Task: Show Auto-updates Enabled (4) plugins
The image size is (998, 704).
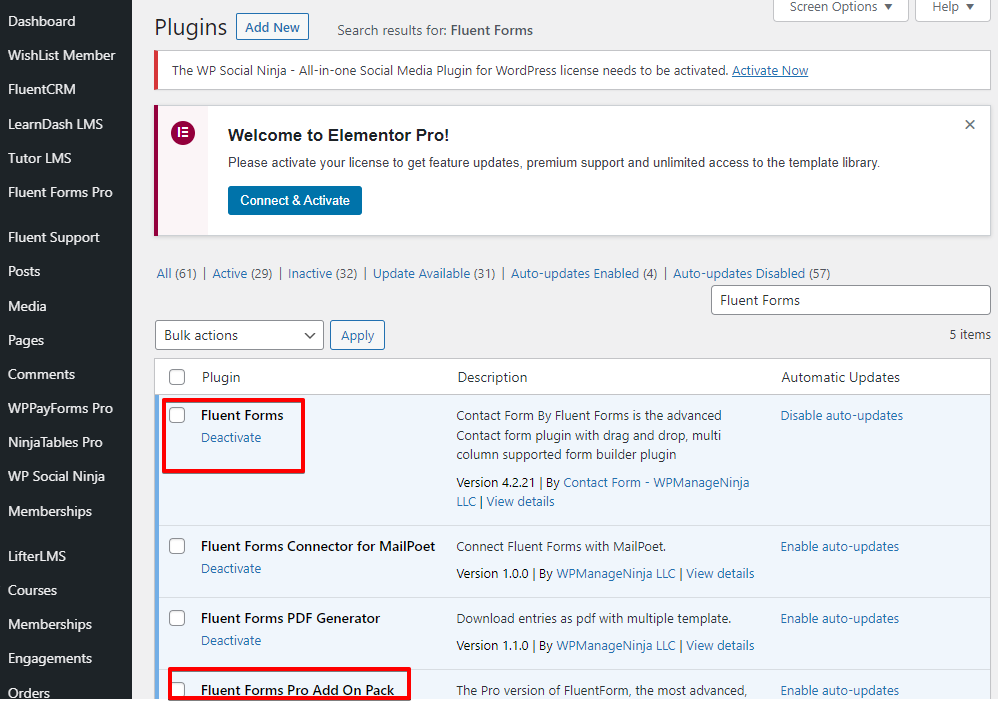Action: [584, 274]
